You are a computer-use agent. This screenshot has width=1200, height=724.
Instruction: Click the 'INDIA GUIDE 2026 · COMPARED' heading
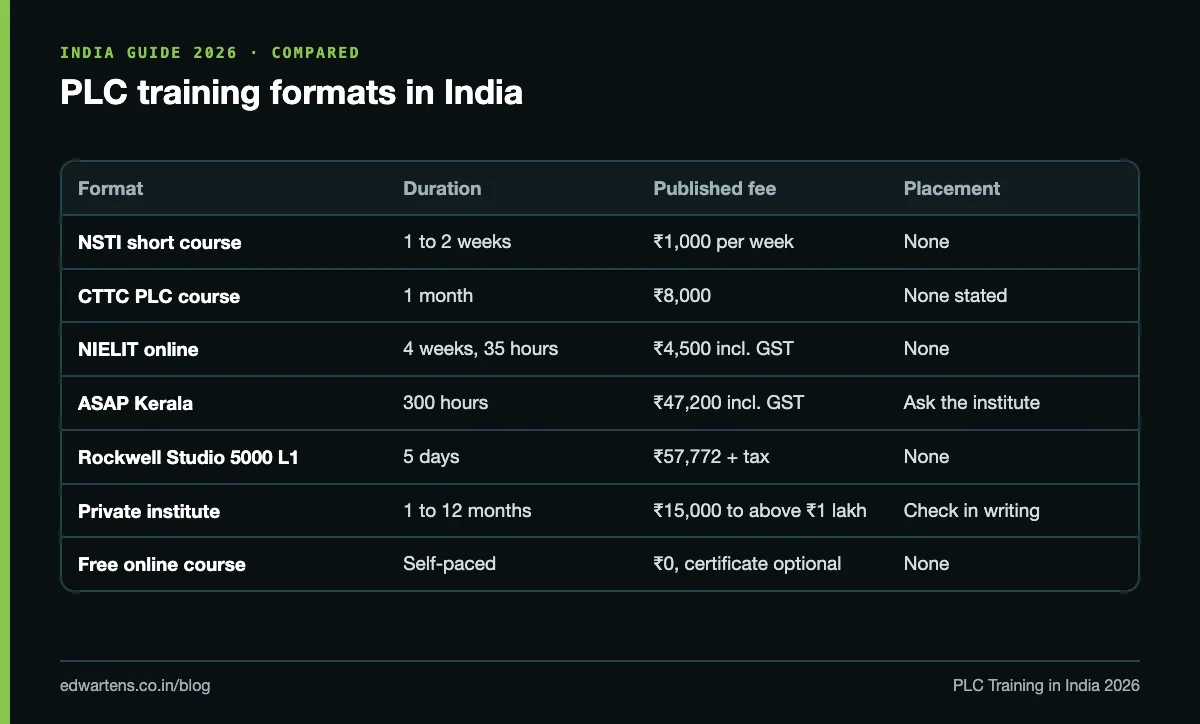pyautogui.click(x=209, y=52)
